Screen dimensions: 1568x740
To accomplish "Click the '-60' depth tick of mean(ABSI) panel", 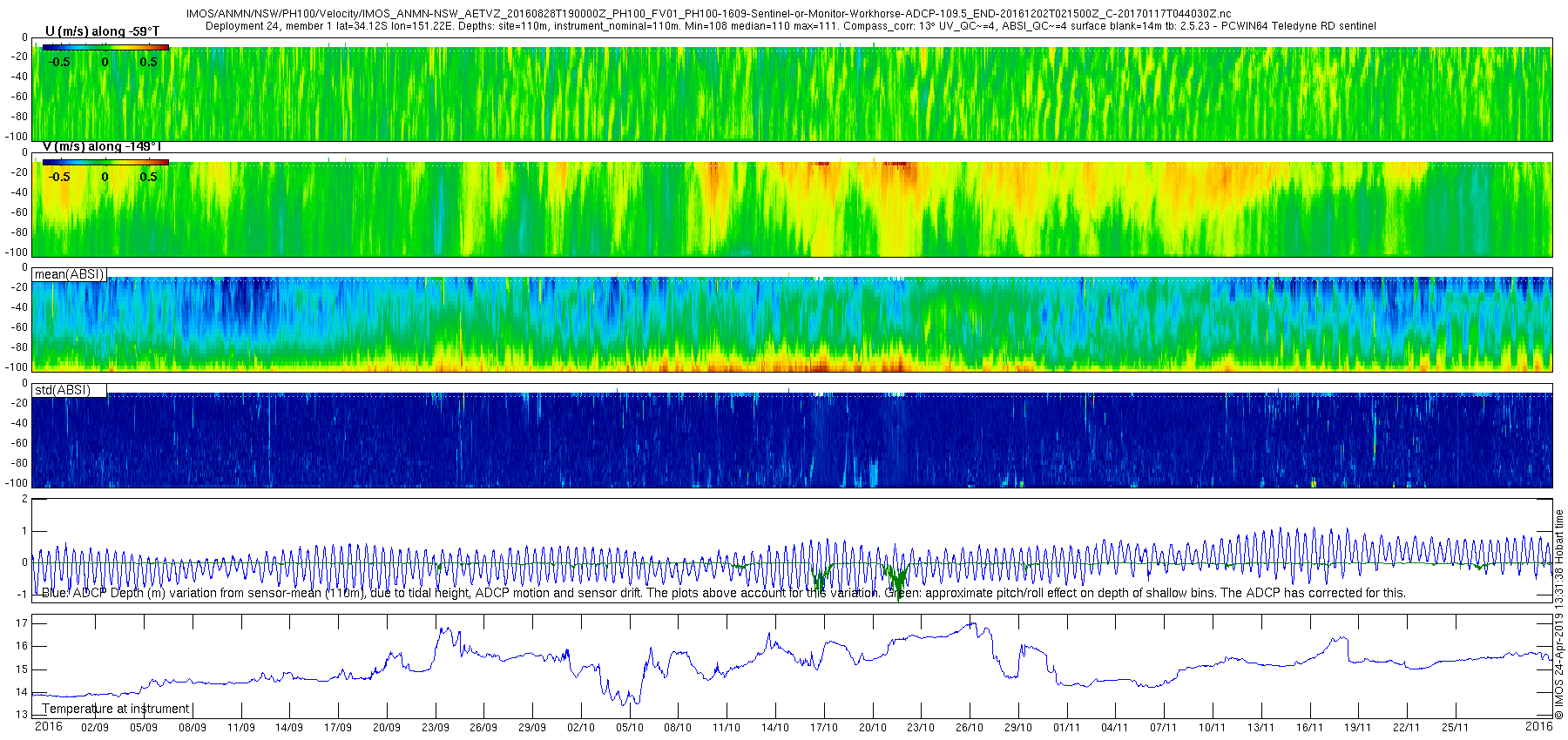I will [18, 328].
